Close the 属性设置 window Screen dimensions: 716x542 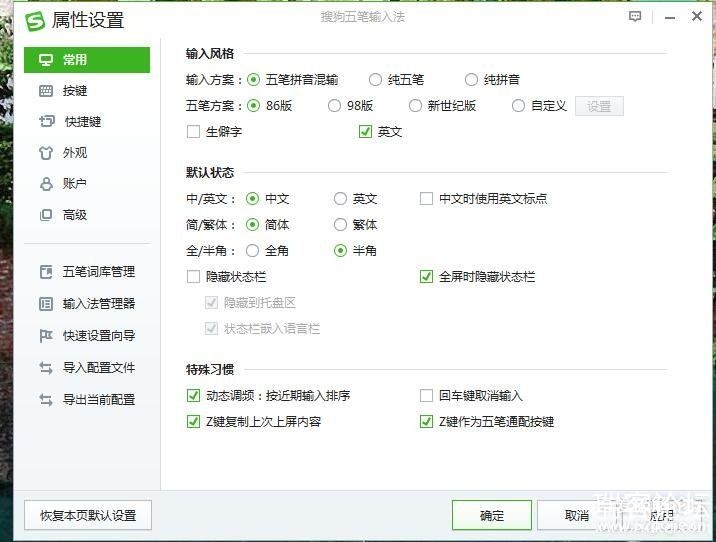coord(697,17)
